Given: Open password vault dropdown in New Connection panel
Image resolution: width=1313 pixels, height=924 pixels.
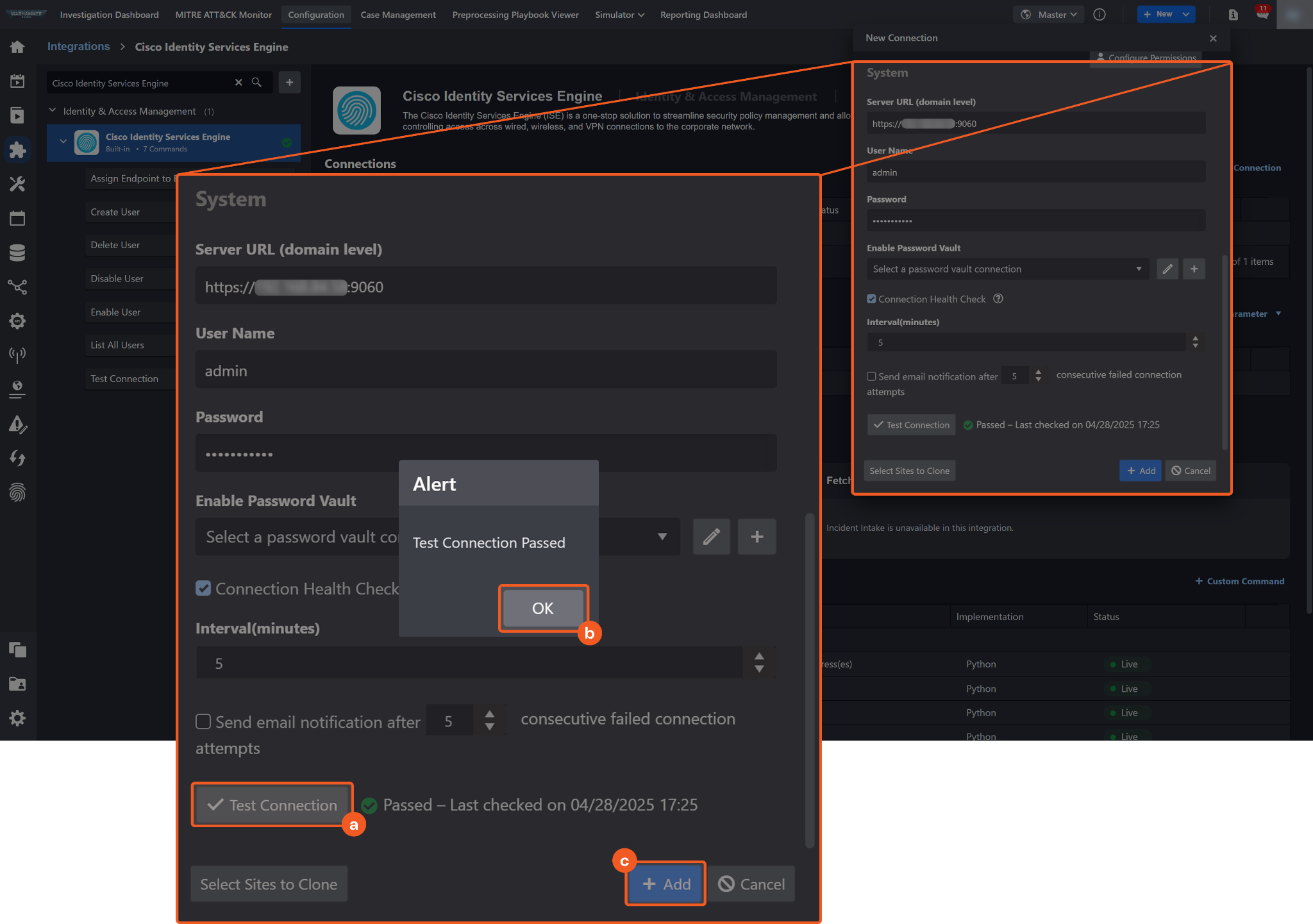Looking at the screenshot, I should [1008, 269].
